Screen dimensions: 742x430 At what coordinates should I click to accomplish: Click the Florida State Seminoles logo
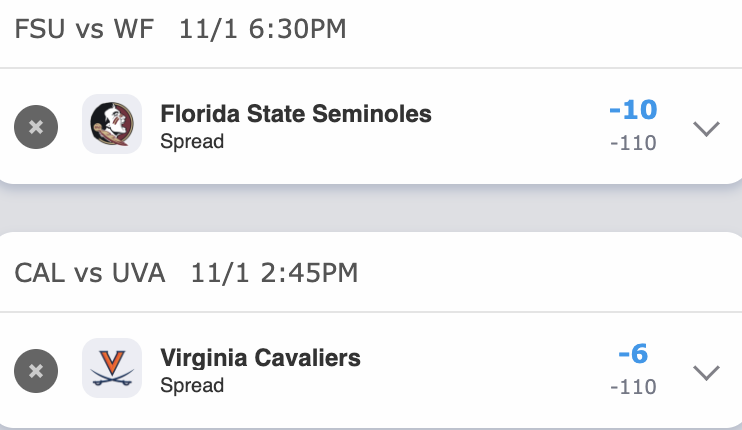(x=111, y=125)
